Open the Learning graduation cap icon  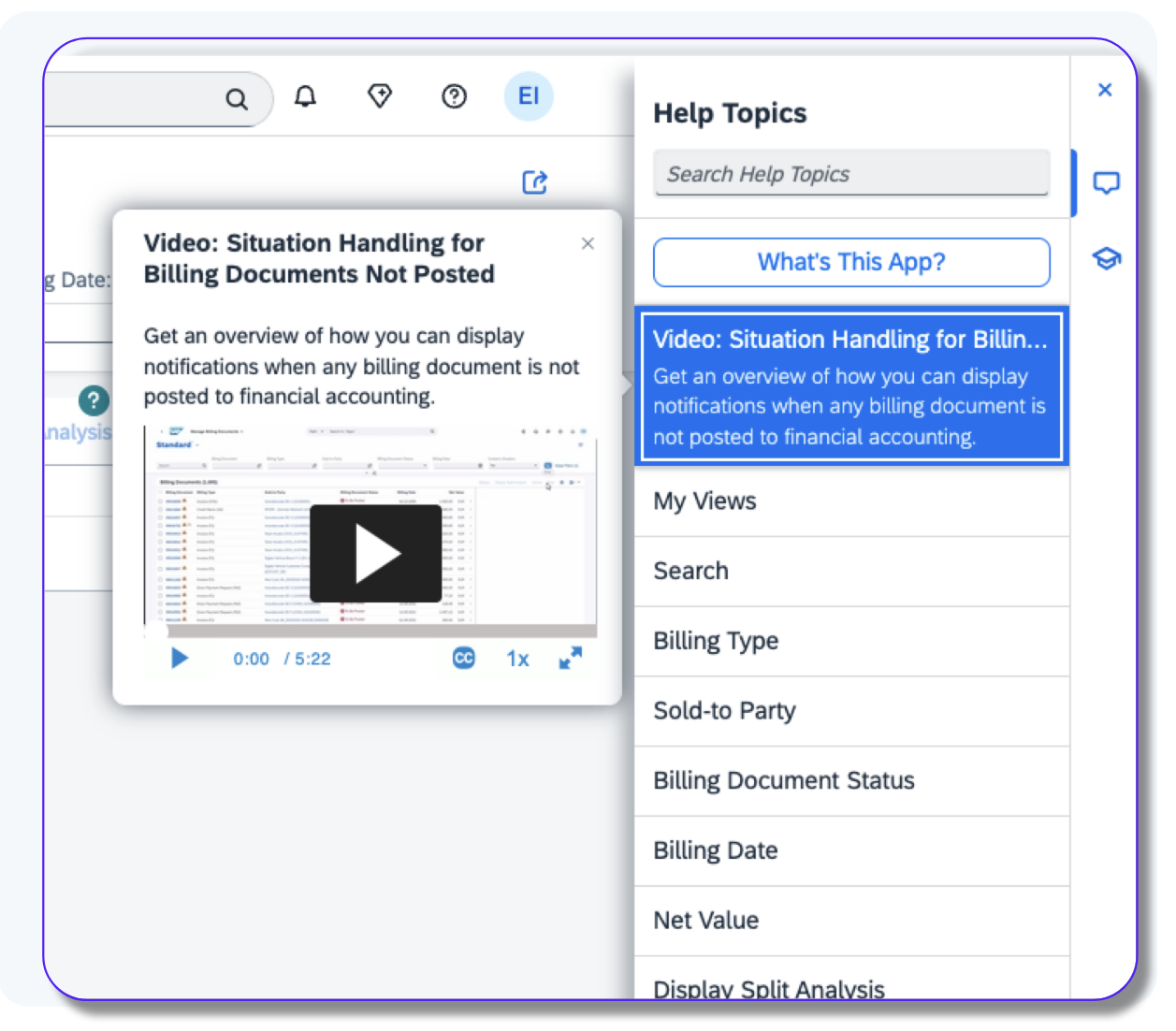[1106, 259]
